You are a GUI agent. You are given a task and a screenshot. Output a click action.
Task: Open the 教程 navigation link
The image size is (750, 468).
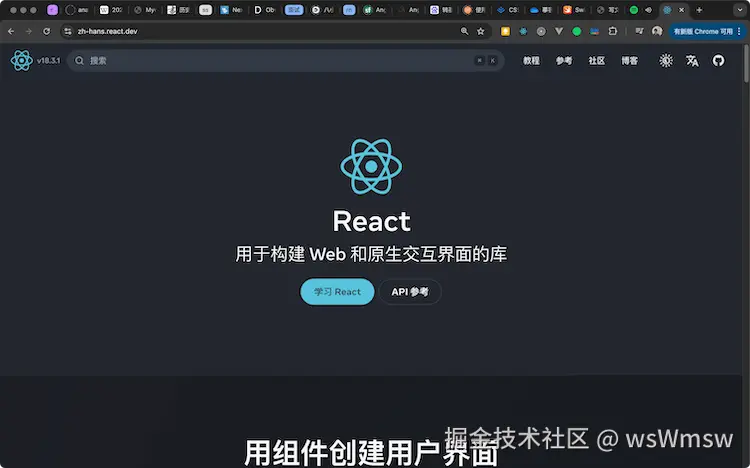[x=531, y=60]
